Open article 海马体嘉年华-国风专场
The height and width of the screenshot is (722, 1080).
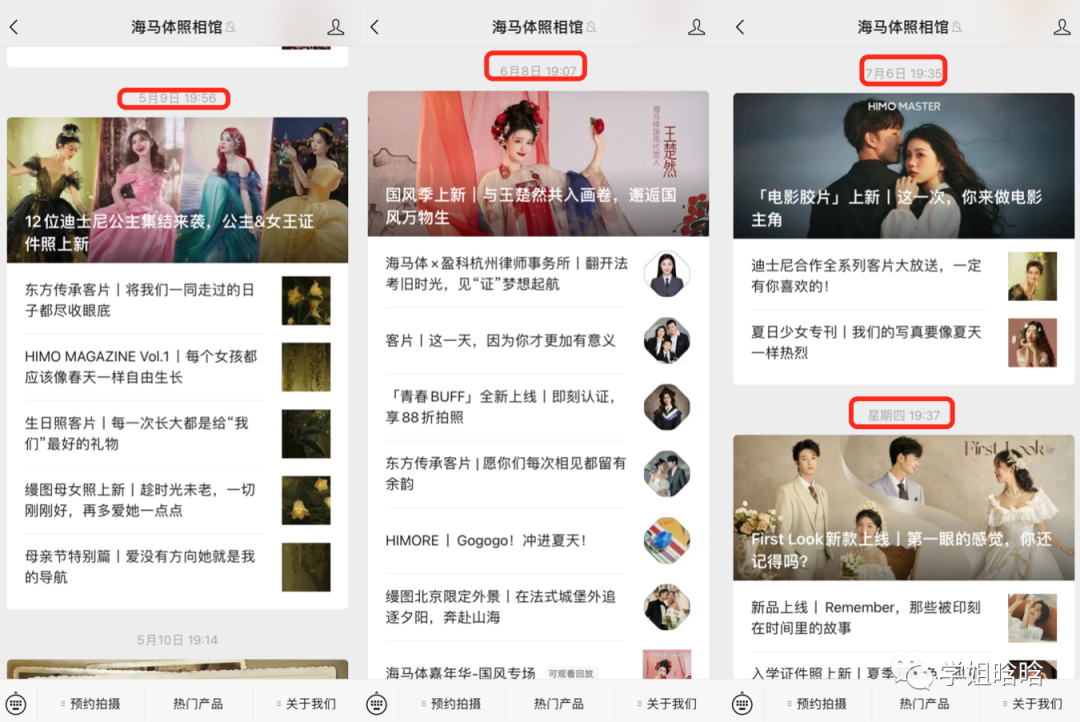click(538, 663)
